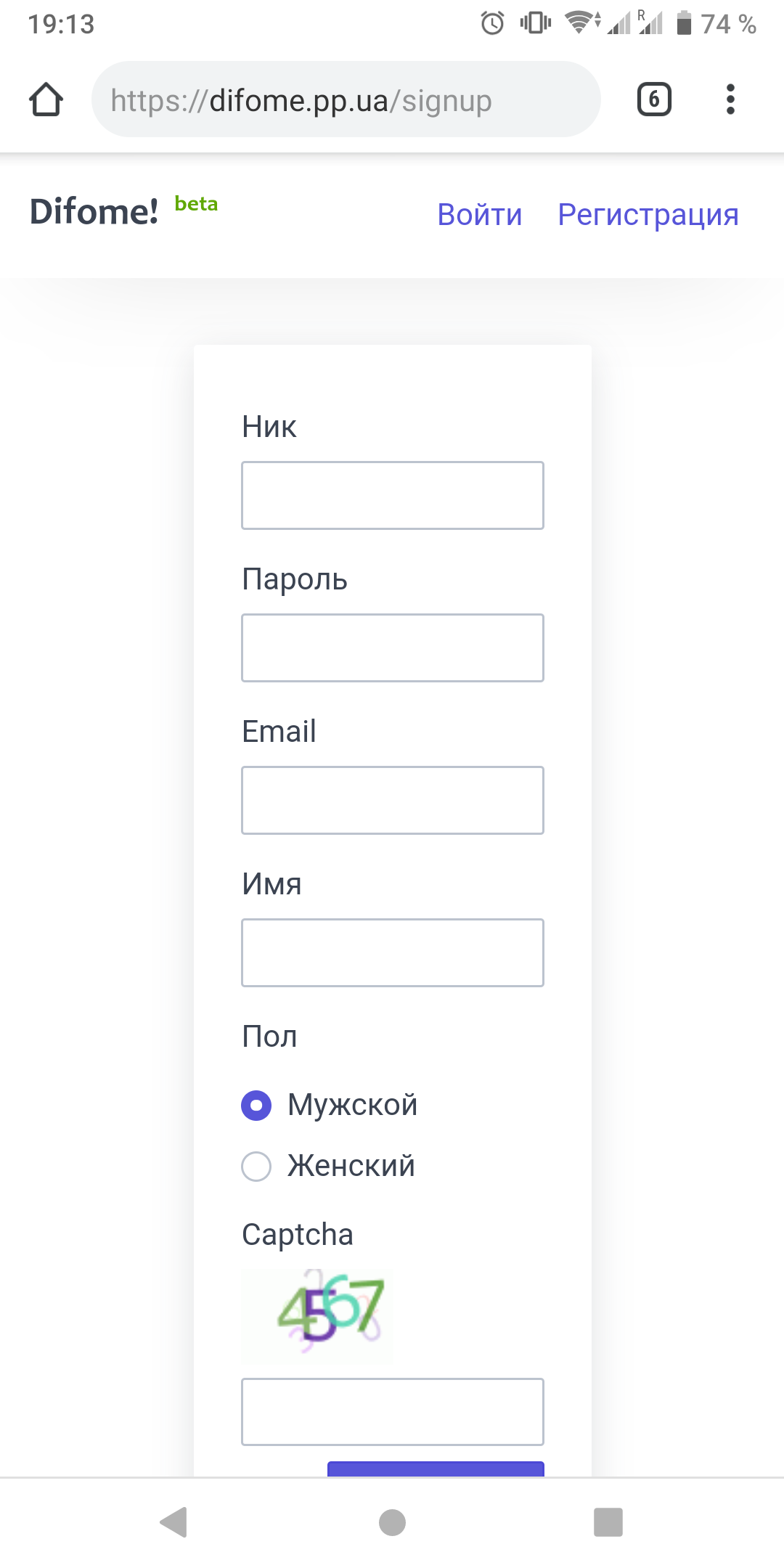The height and width of the screenshot is (1568, 784).
Task: Select the Женский gender radio button
Action: (x=256, y=1167)
